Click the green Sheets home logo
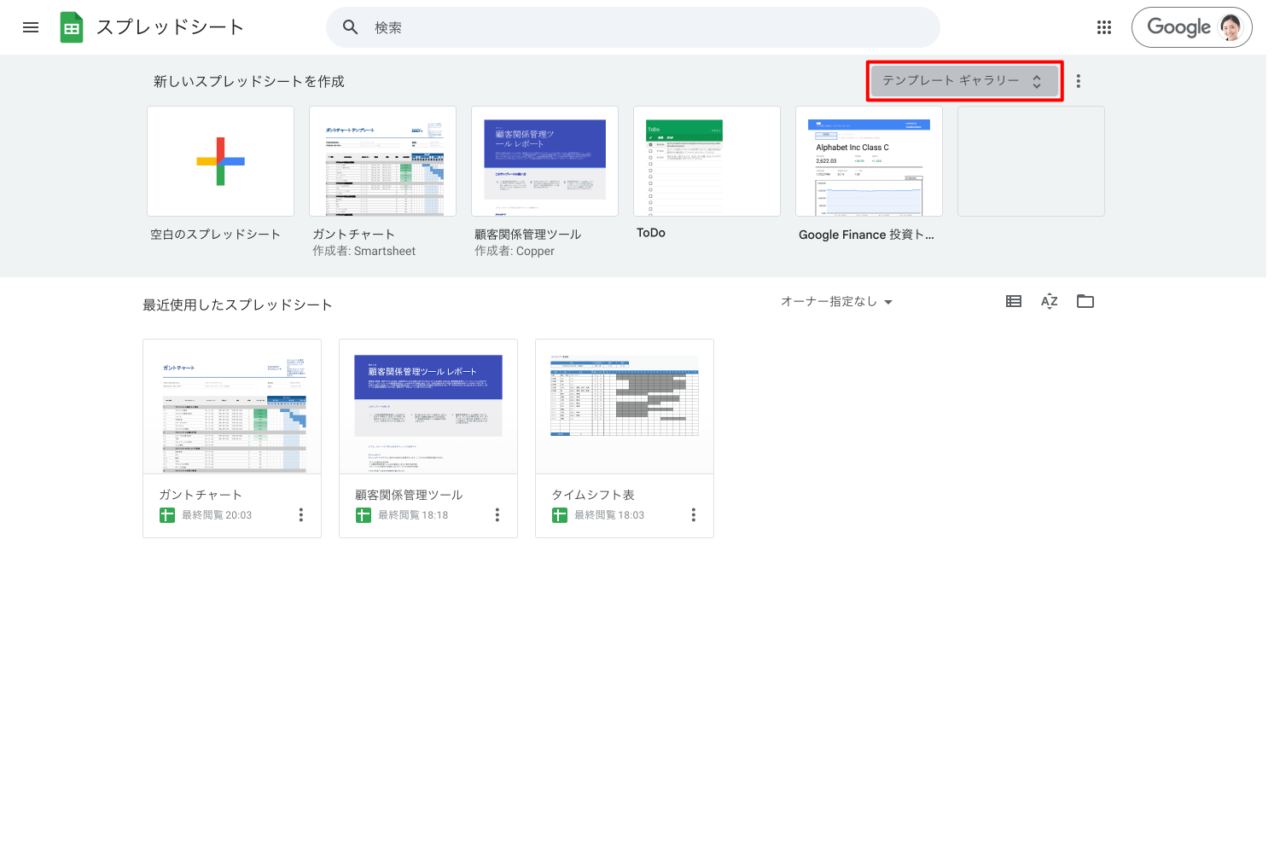Screen dimensions: 1280x853 [x=72, y=27]
